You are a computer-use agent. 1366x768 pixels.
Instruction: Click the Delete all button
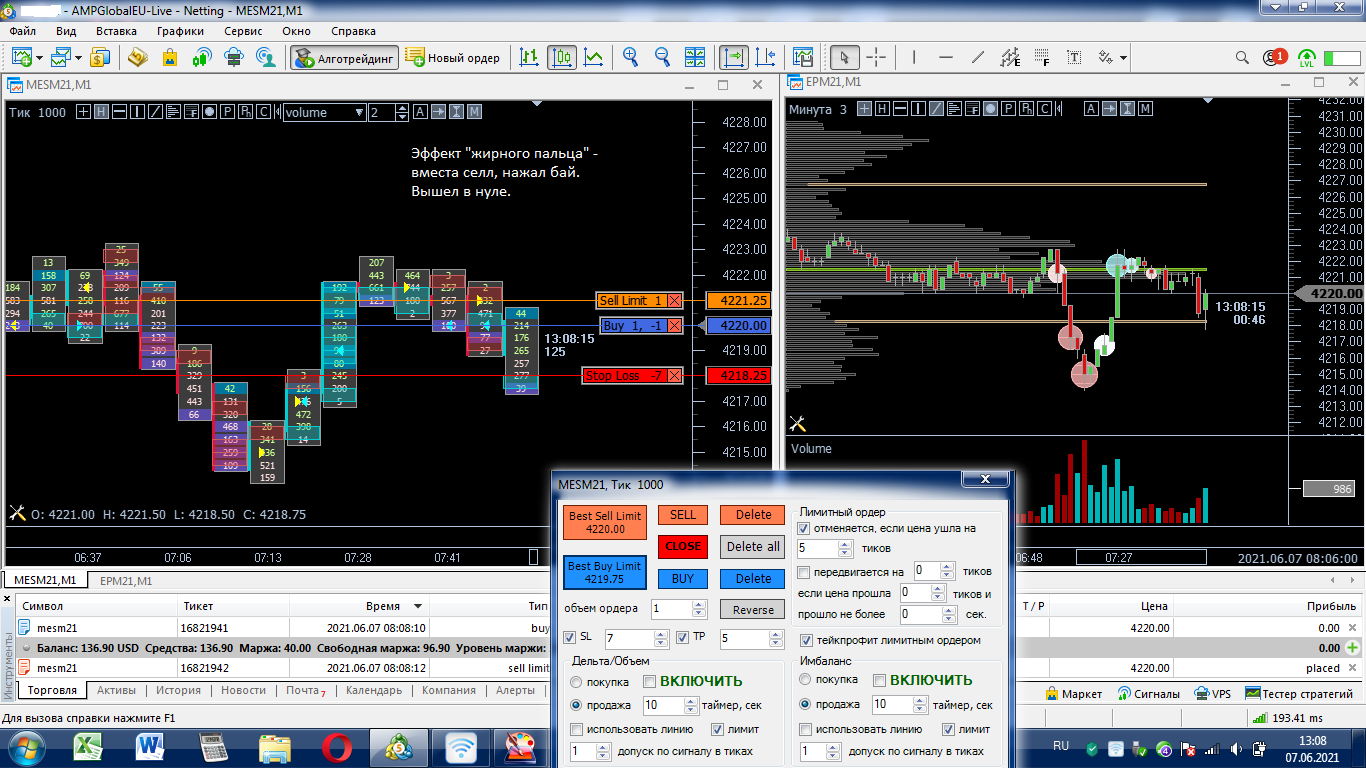(753, 546)
